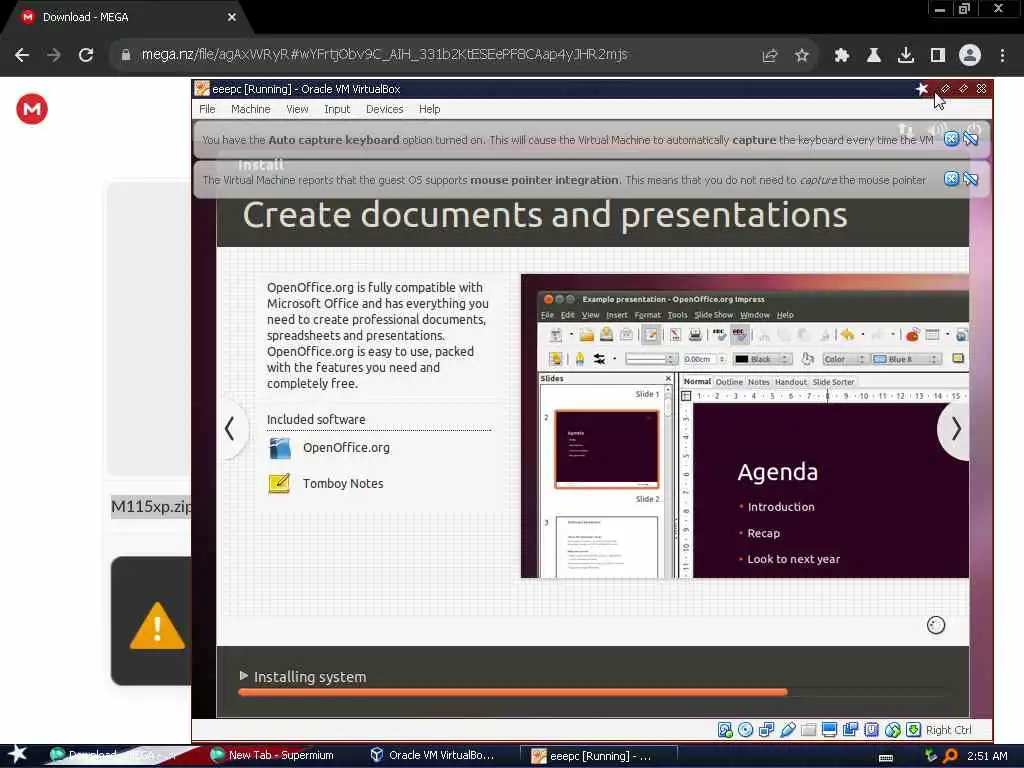Reload the MEGA download page
Screen dimensions: 1024x768
(x=86, y=56)
